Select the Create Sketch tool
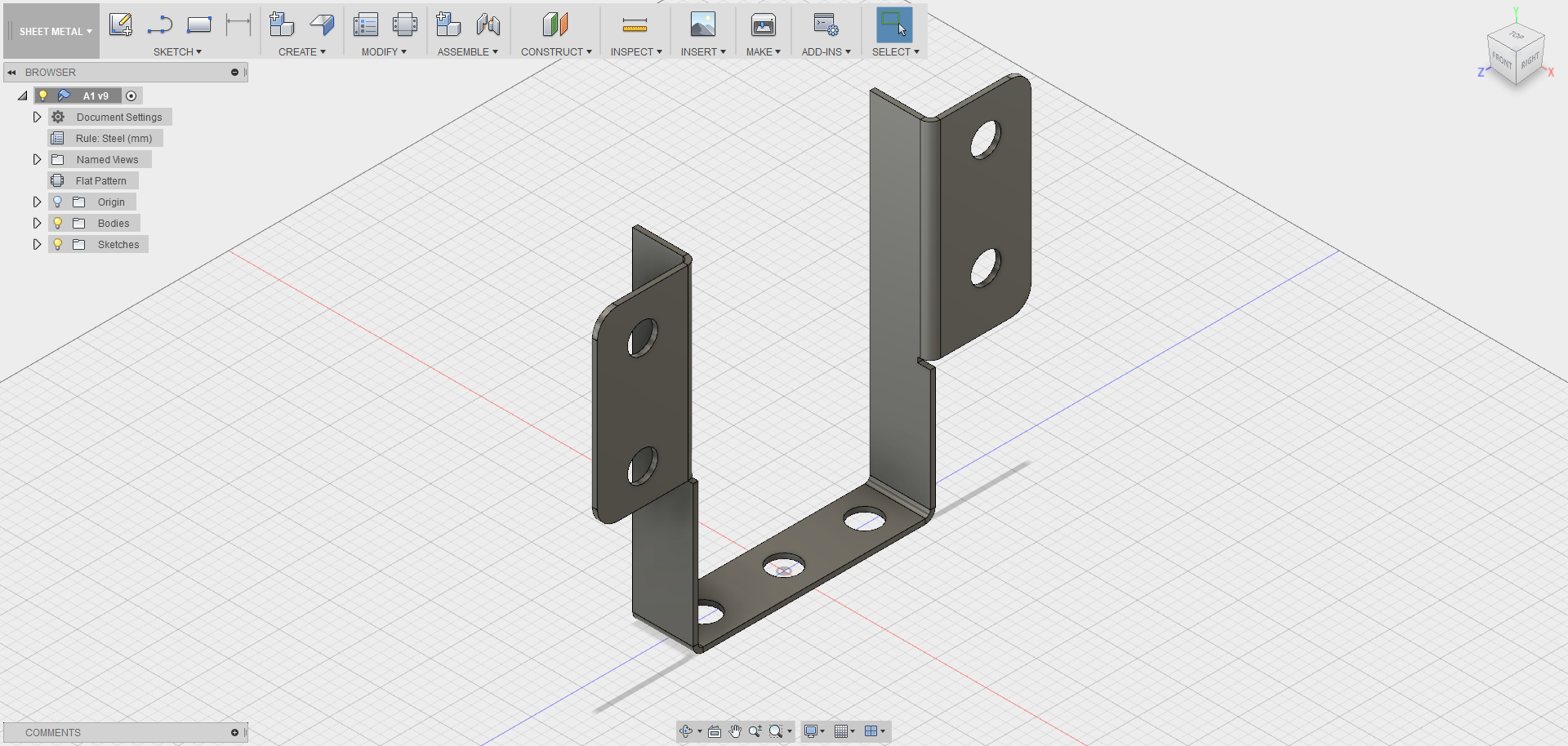The height and width of the screenshot is (746, 1568). tap(121, 24)
